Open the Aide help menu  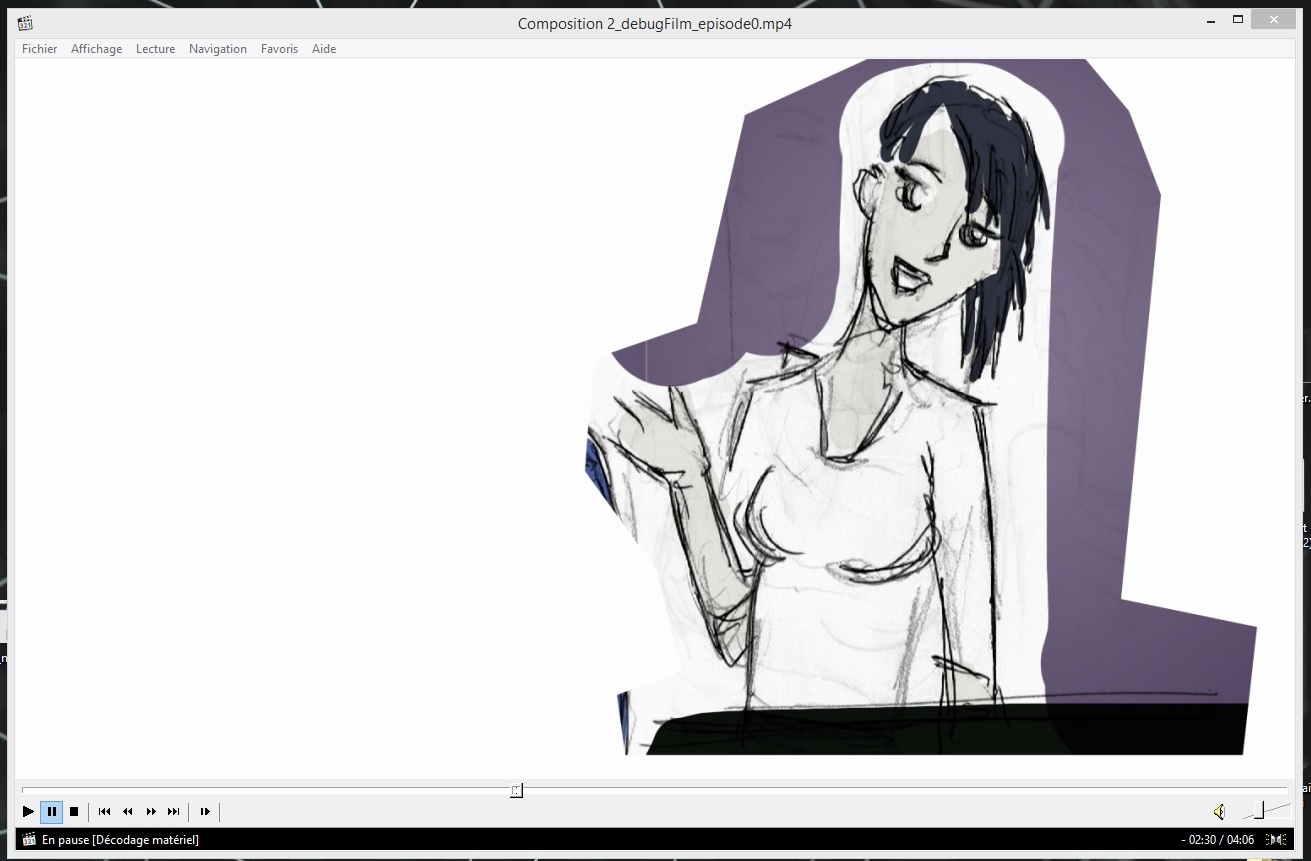pos(324,49)
